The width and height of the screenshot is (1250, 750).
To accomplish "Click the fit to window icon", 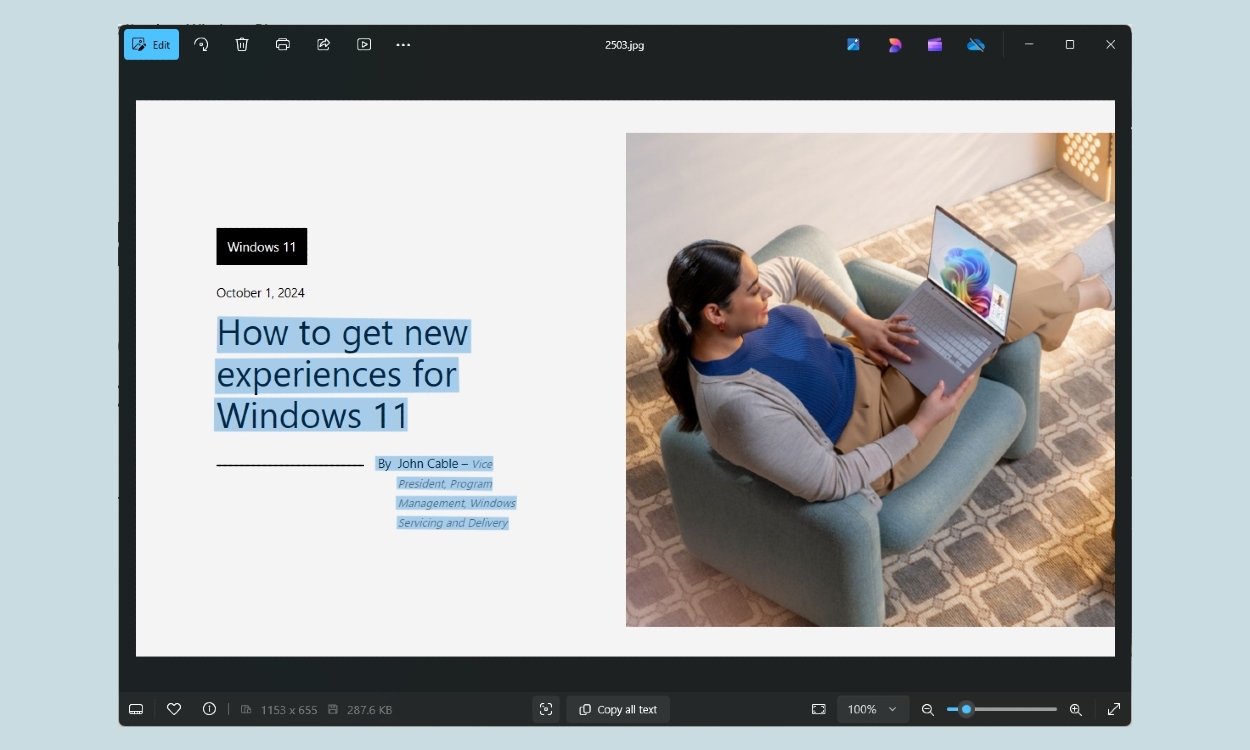I will [x=818, y=709].
